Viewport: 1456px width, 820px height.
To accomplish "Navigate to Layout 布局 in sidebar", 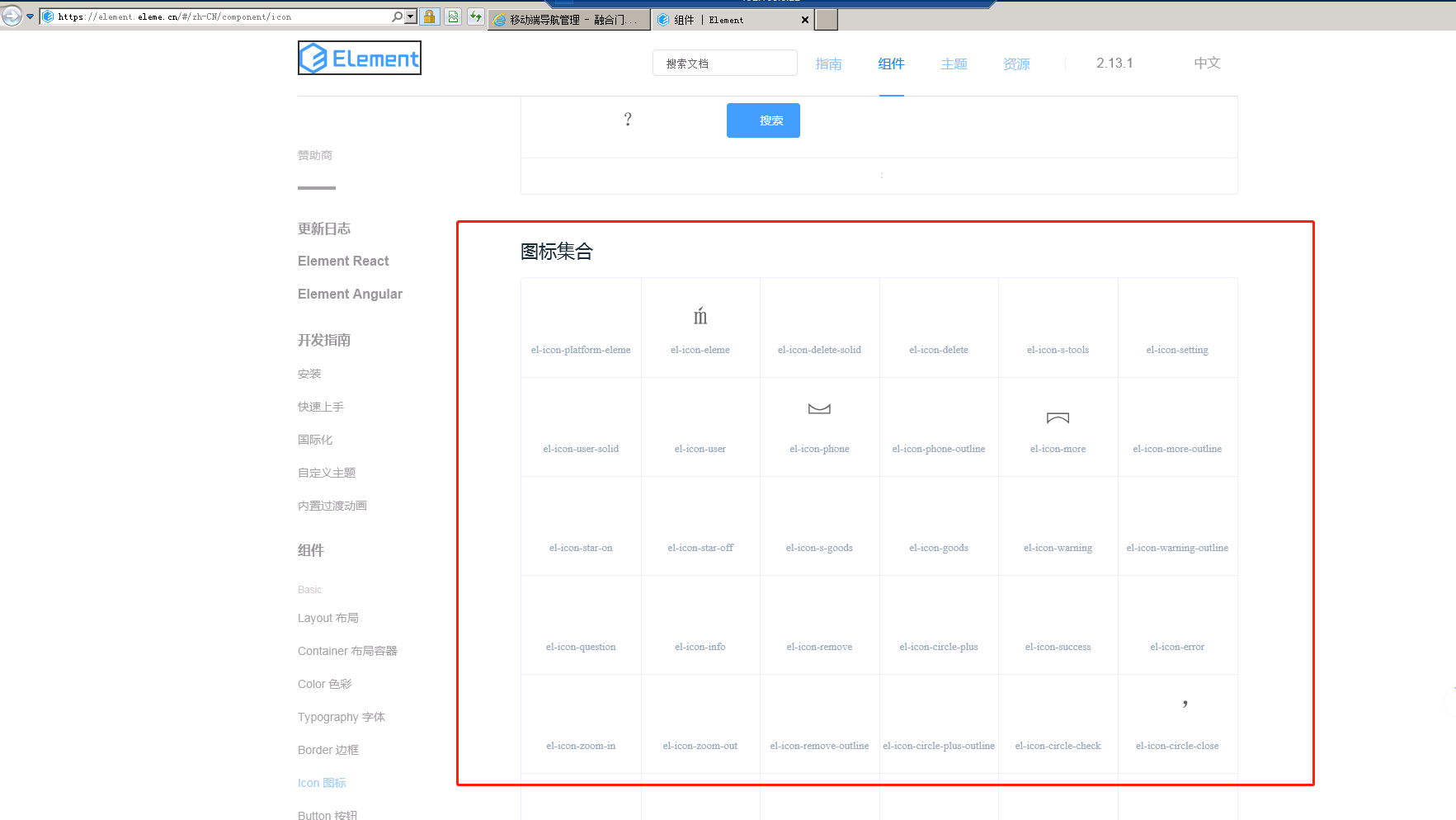I will [x=327, y=618].
